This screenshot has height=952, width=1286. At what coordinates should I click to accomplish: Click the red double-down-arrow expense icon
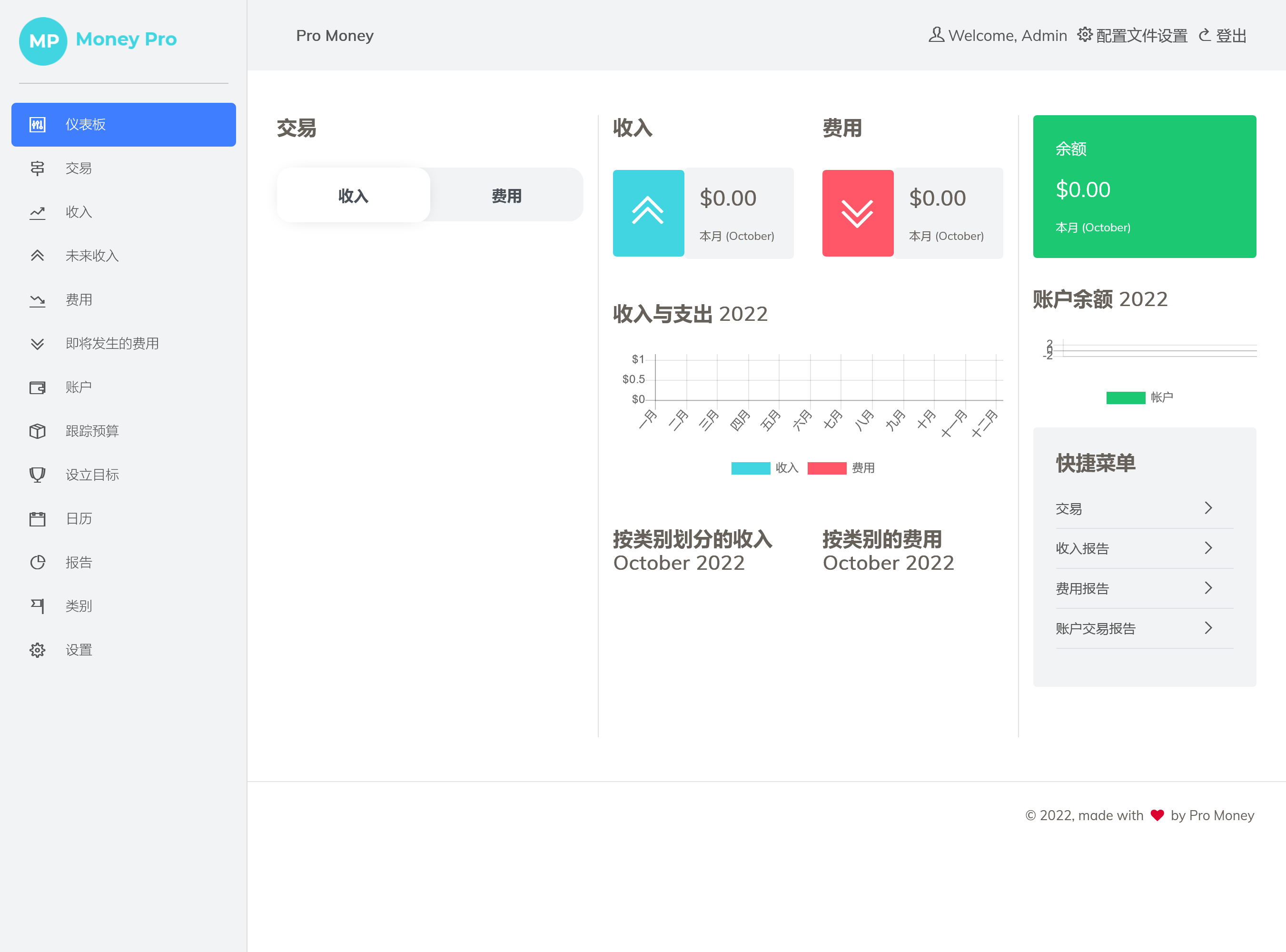857,213
